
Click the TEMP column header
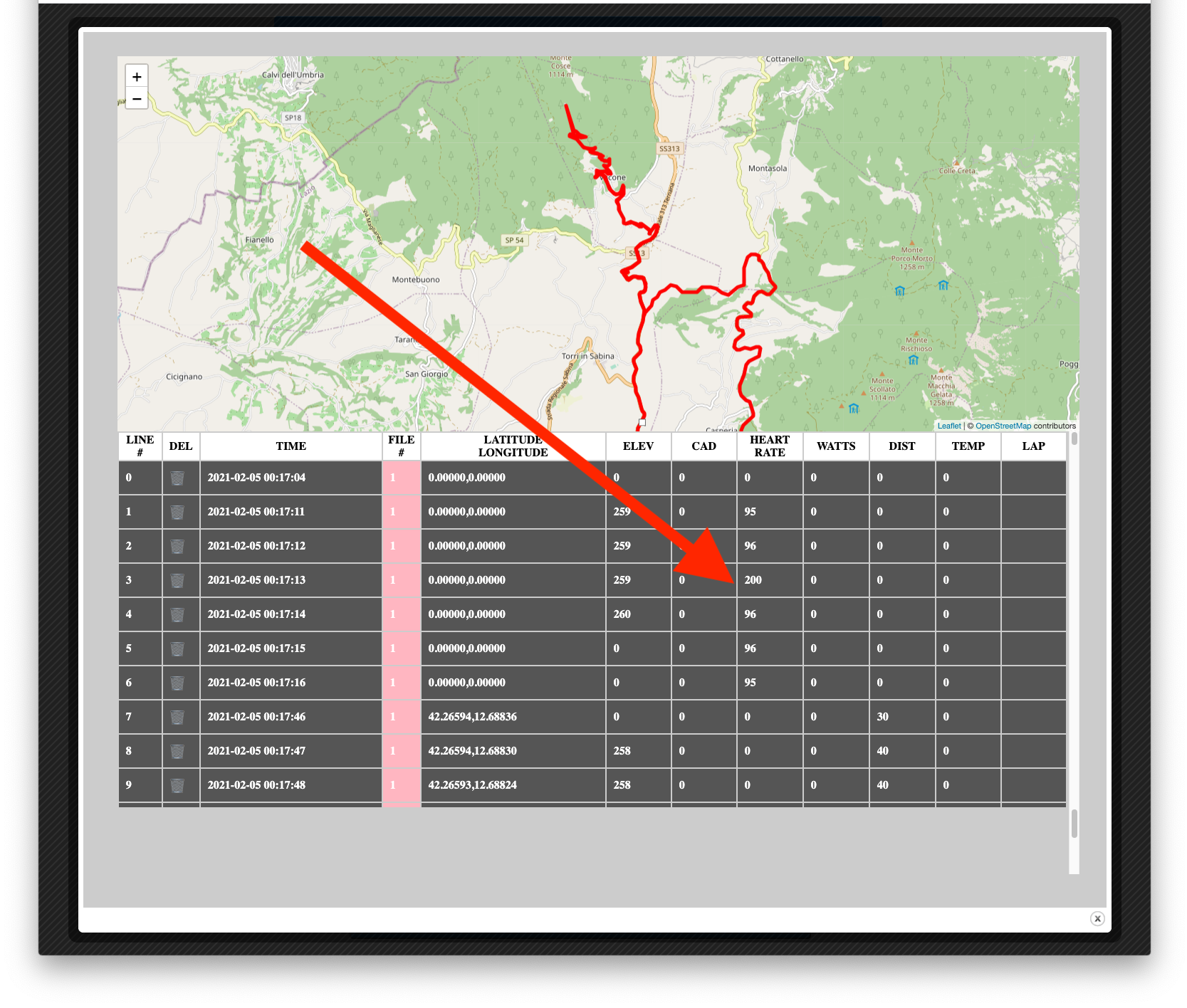tap(968, 446)
